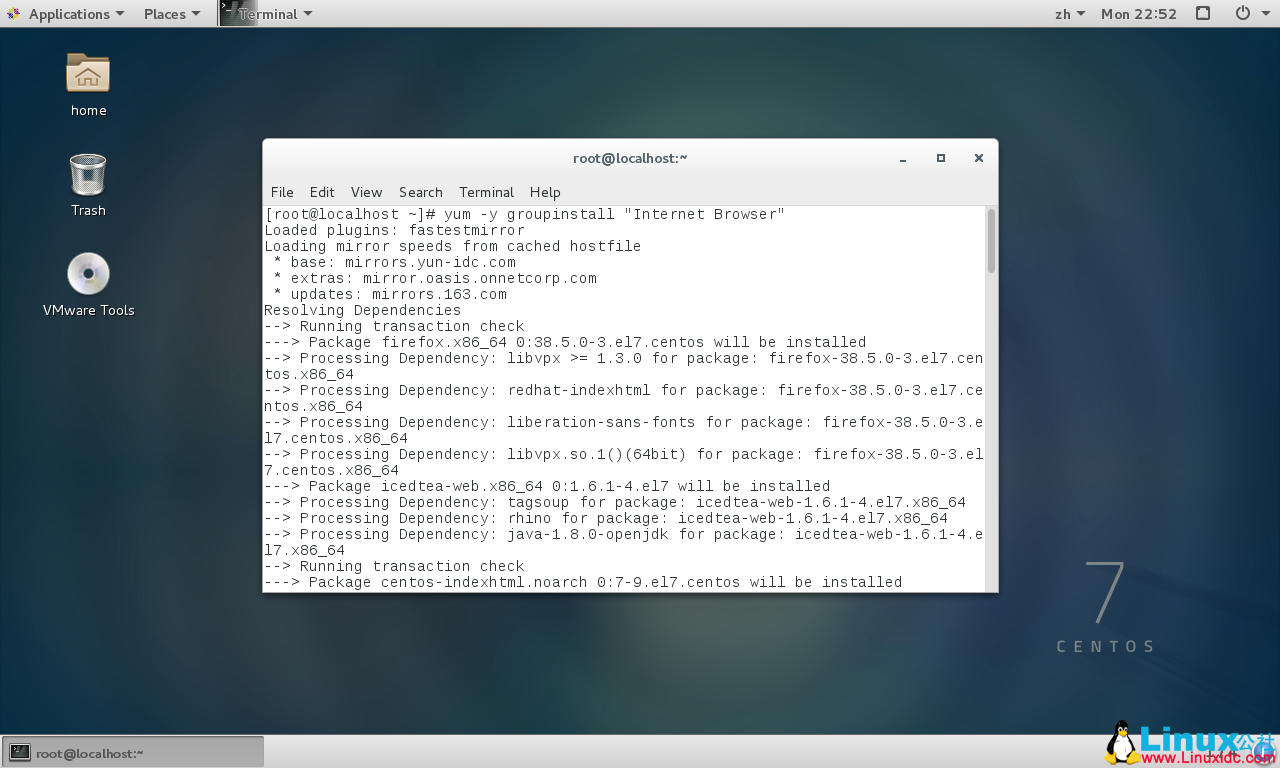Open the Edit menu of the terminal

click(322, 192)
